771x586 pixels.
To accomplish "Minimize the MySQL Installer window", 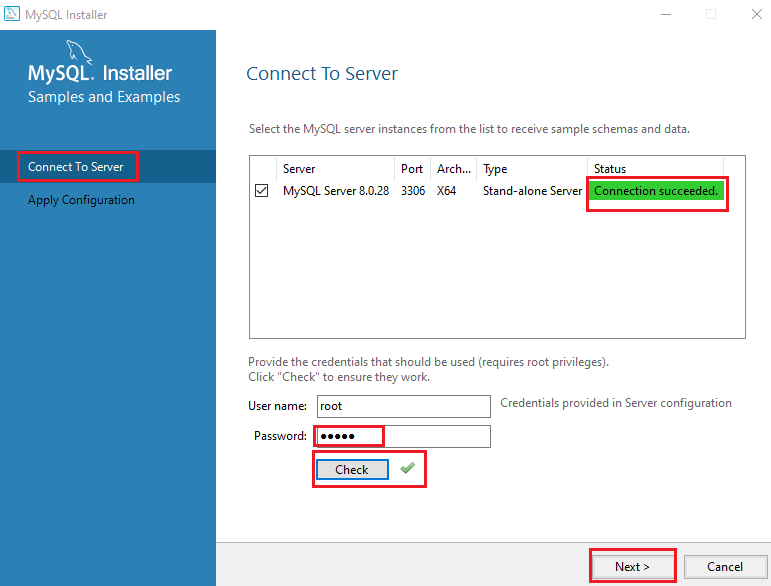I will (x=666, y=14).
